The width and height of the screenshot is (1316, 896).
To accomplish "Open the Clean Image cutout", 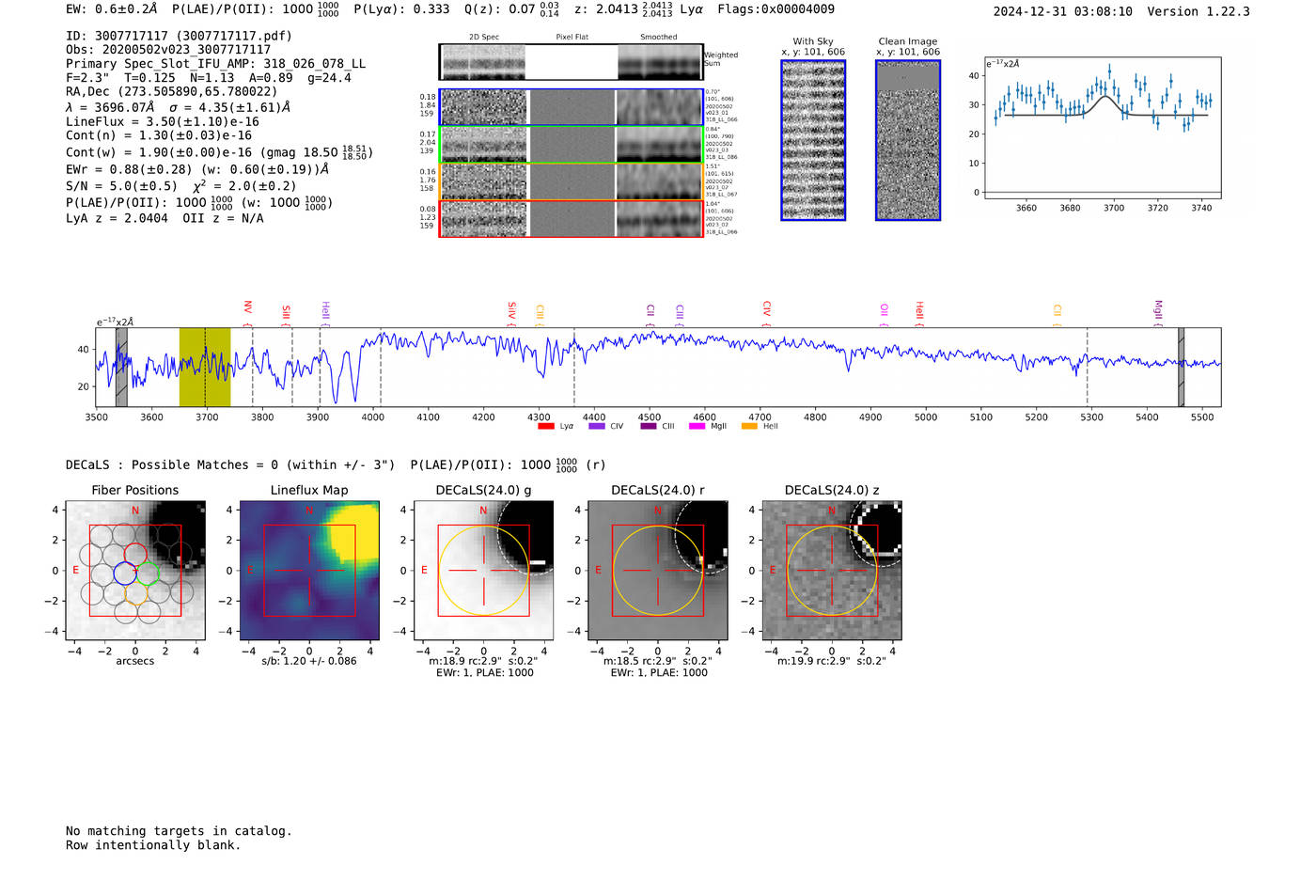I will [908, 140].
